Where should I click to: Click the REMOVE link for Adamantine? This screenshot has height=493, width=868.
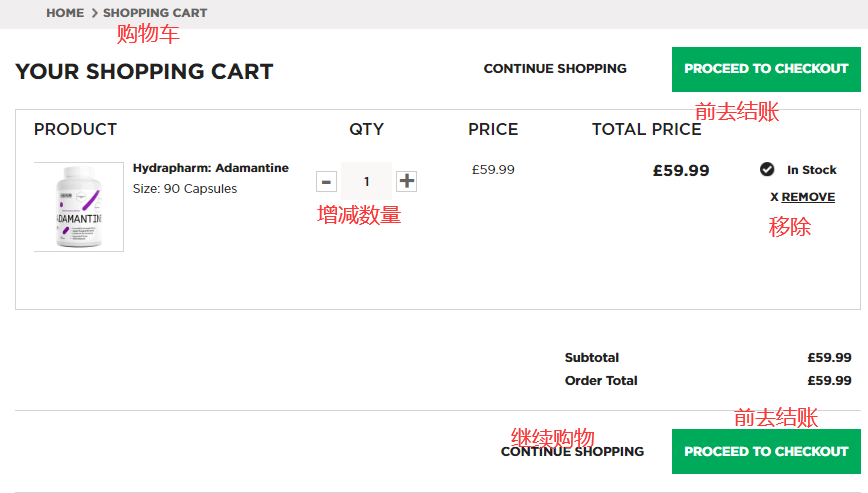coord(808,197)
